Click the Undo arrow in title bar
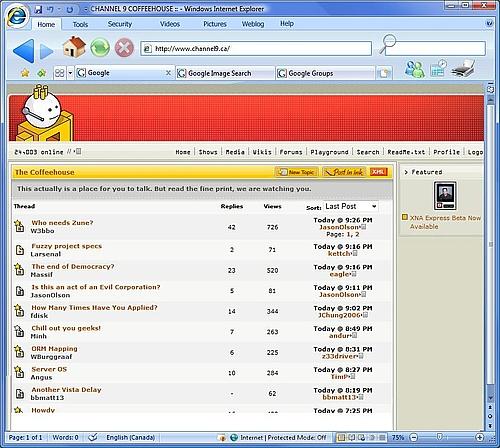 point(51,9)
